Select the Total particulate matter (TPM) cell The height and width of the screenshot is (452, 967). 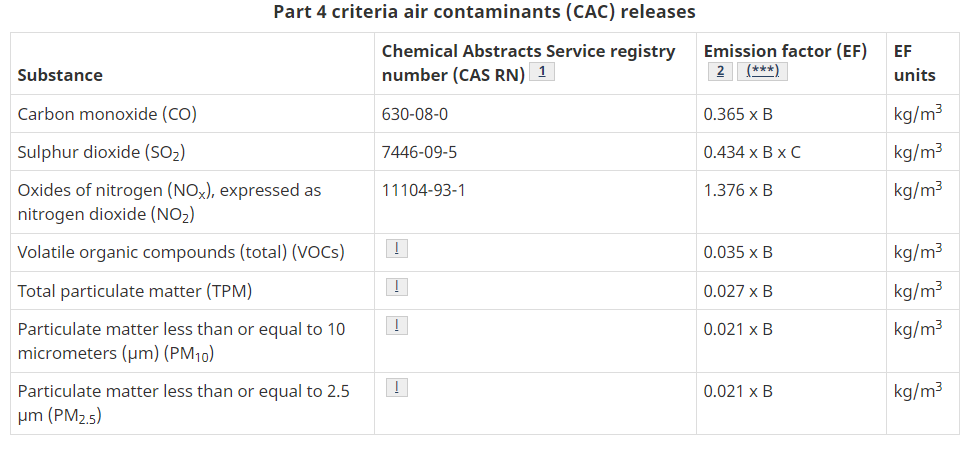[x=192, y=291]
